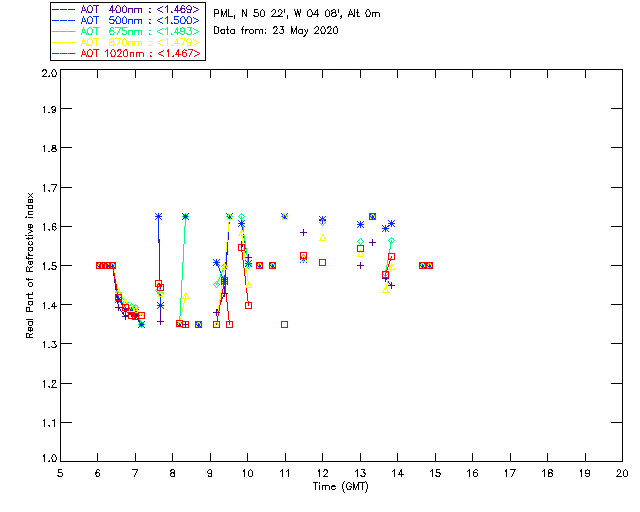Click the red square marker at 12 GMT
The image size is (640, 512).
[322, 263]
